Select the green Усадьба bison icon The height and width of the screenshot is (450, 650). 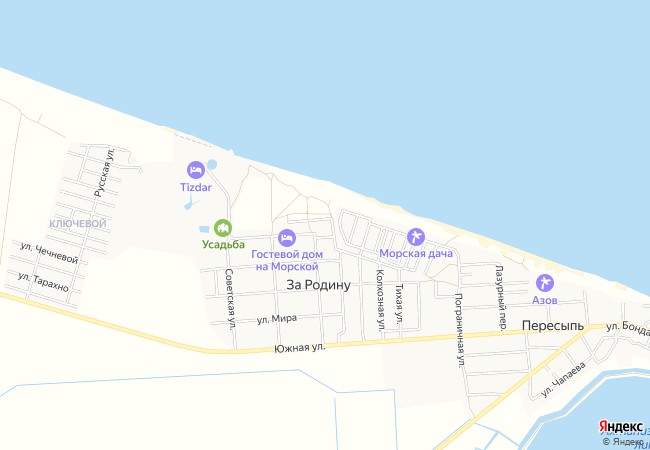(223, 228)
